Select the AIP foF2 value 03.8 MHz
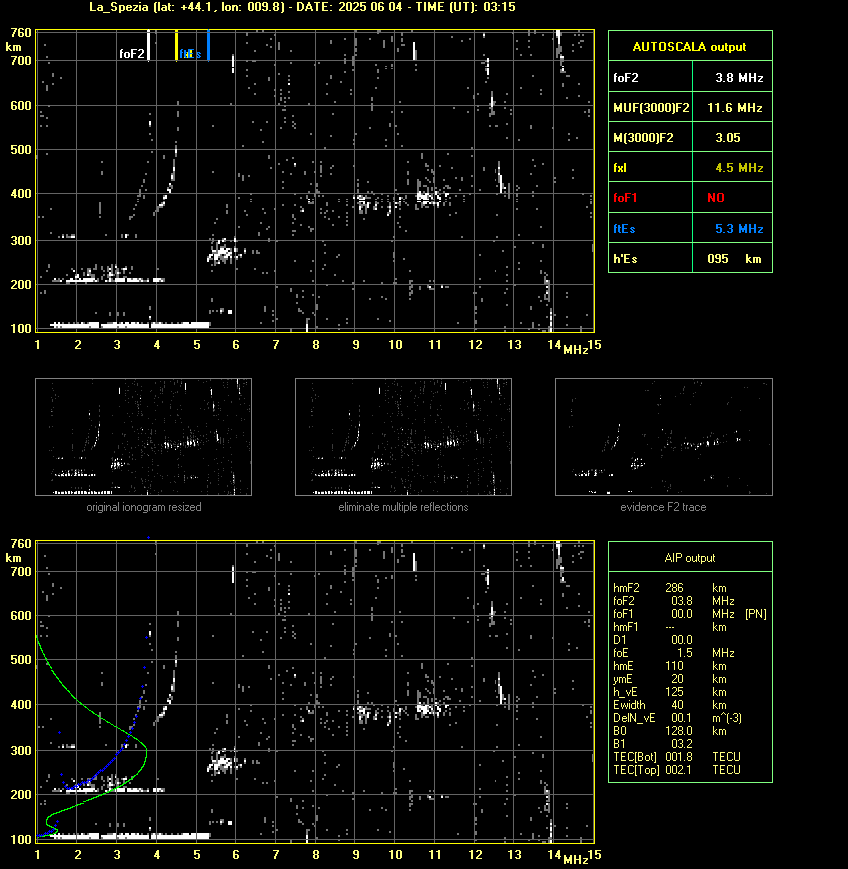 click(x=702, y=601)
